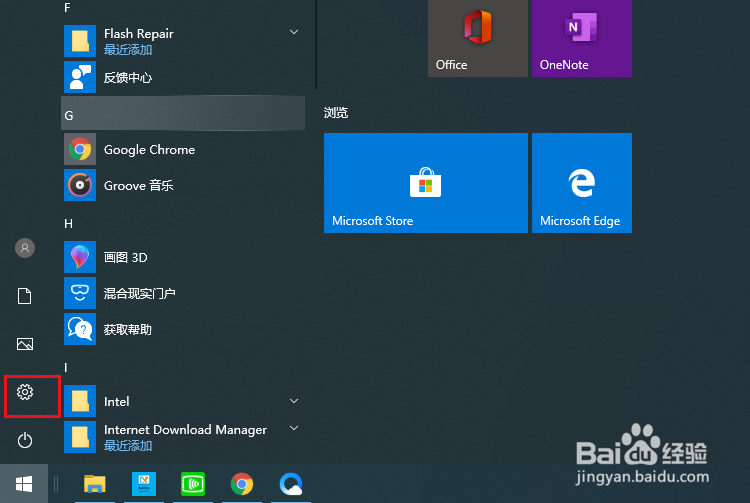Click the letter H section header

point(68,224)
